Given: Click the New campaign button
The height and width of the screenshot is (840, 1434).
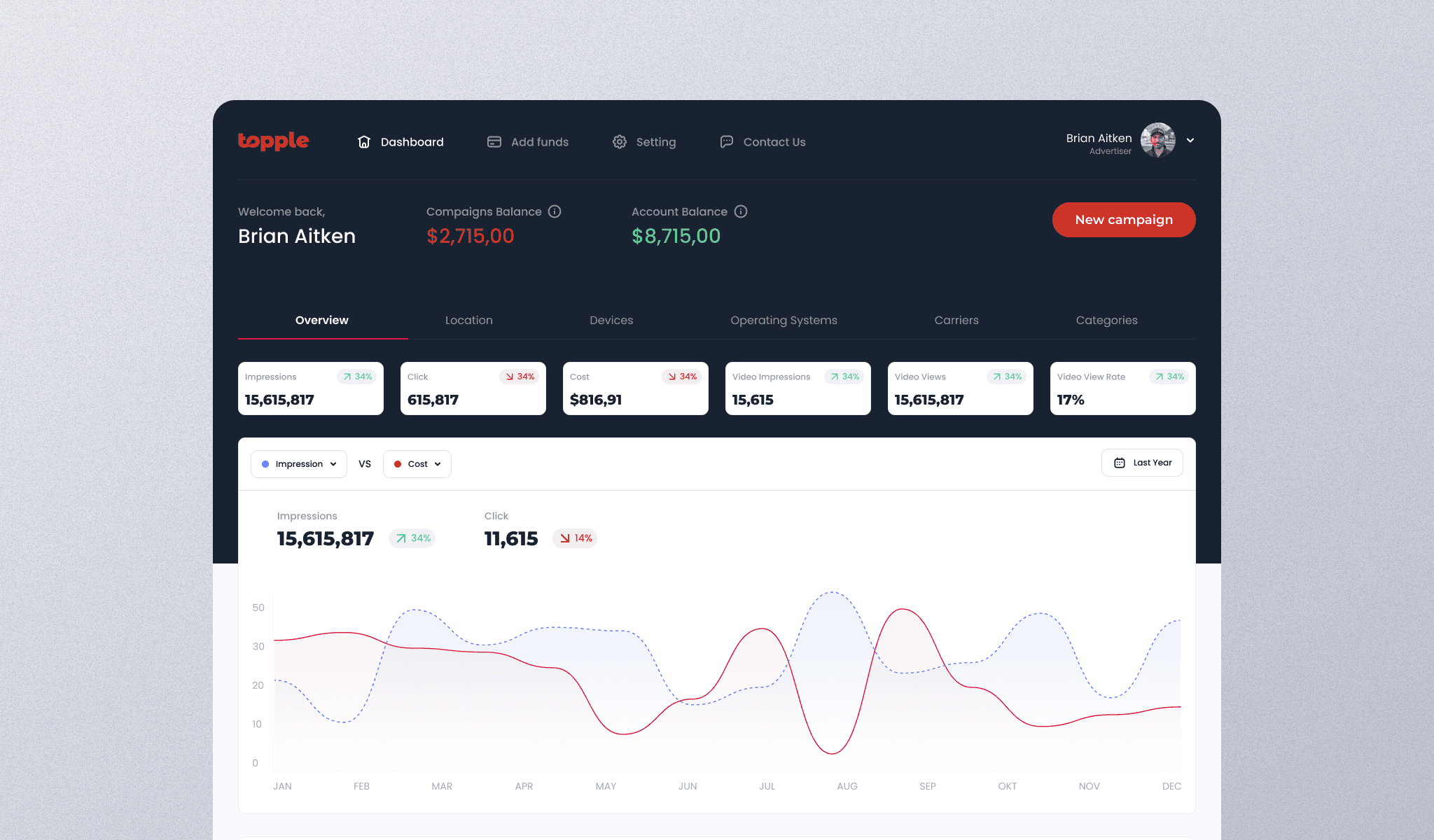Looking at the screenshot, I should tap(1123, 220).
